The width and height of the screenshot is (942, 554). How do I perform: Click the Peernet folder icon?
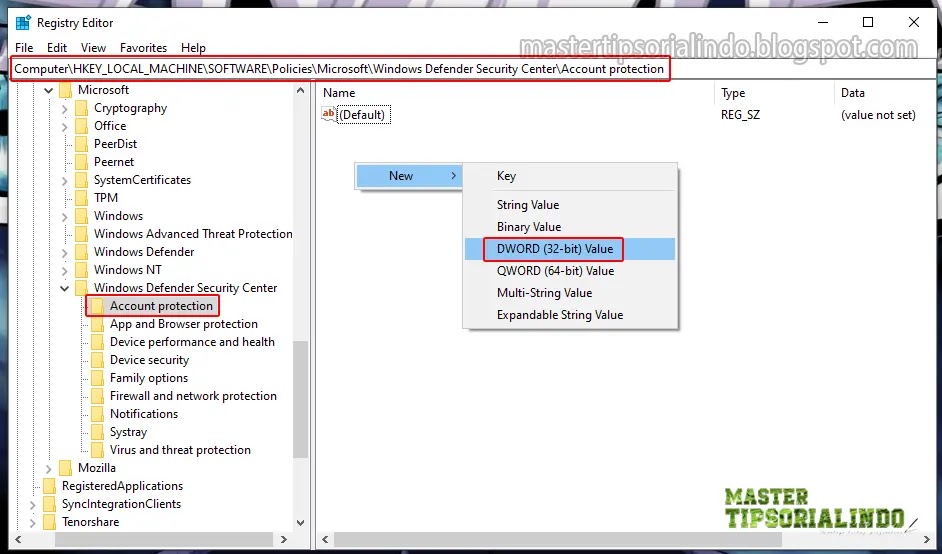[81, 162]
